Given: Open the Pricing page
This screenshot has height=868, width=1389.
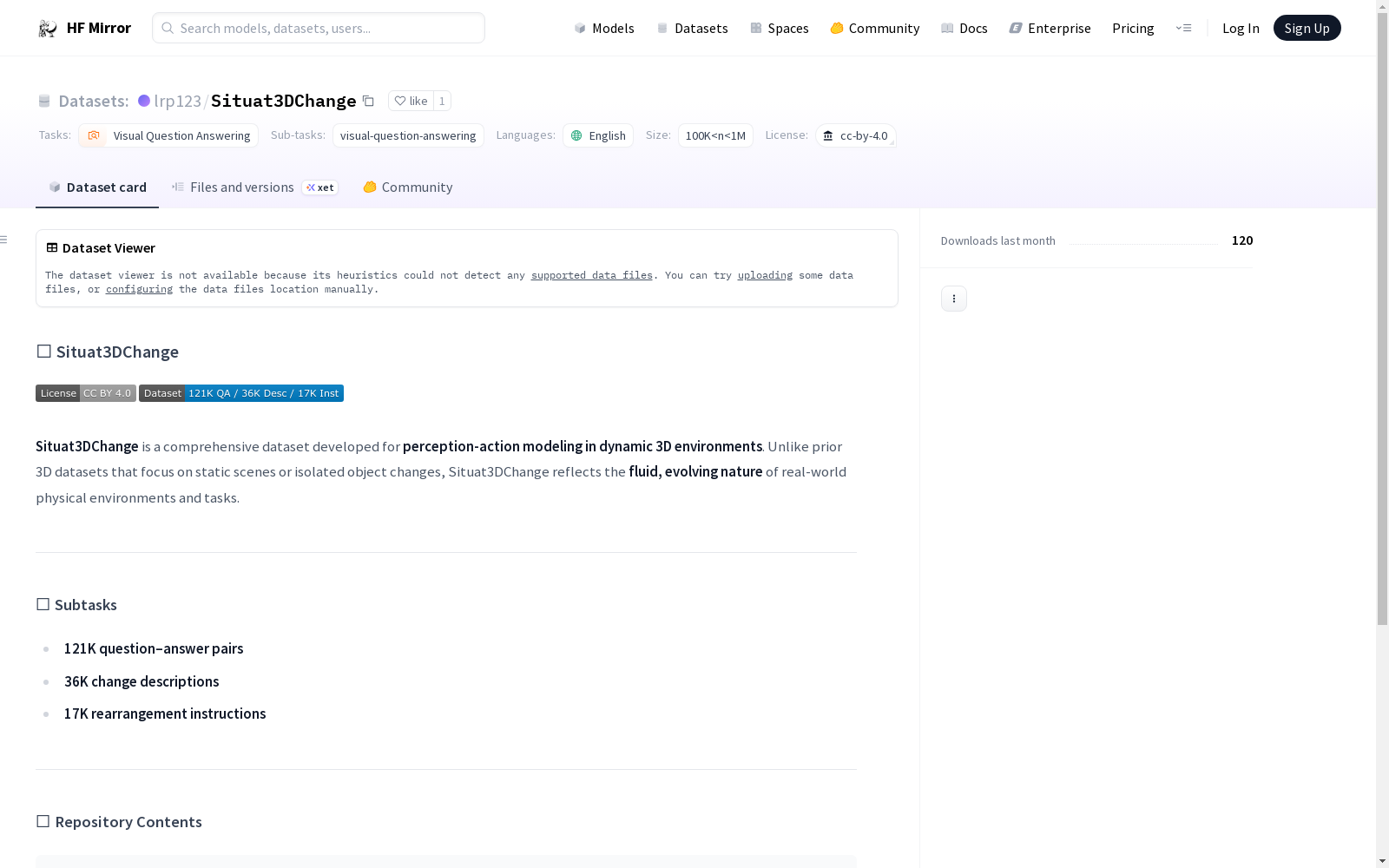Looking at the screenshot, I should (x=1133, y=28).
